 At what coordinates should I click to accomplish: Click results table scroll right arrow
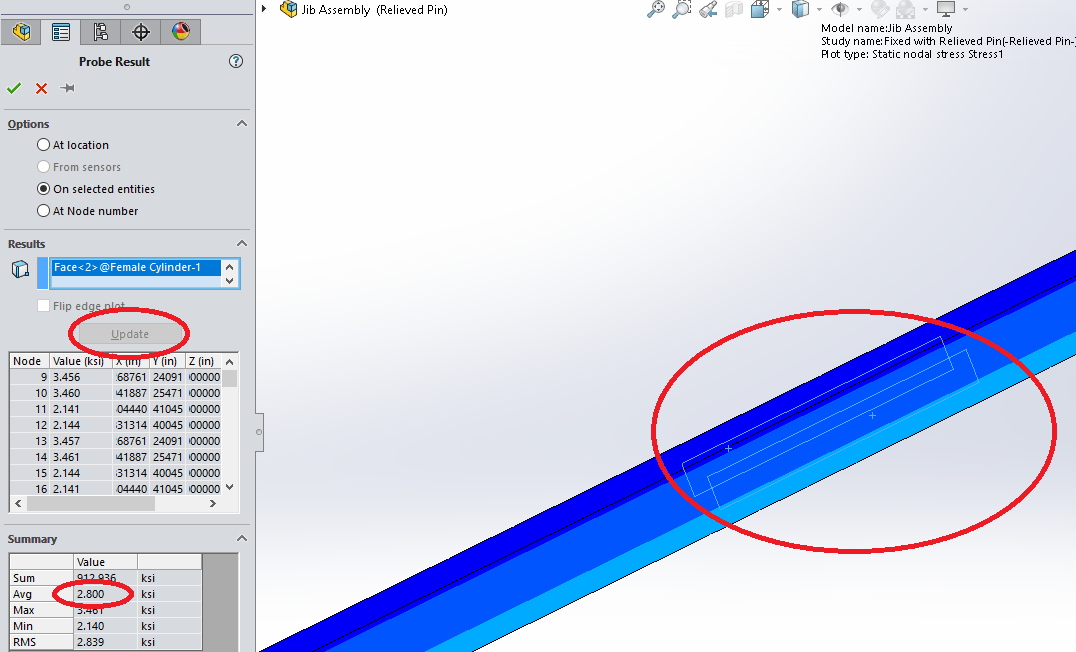pyautogui.click(x=213, y=504)
